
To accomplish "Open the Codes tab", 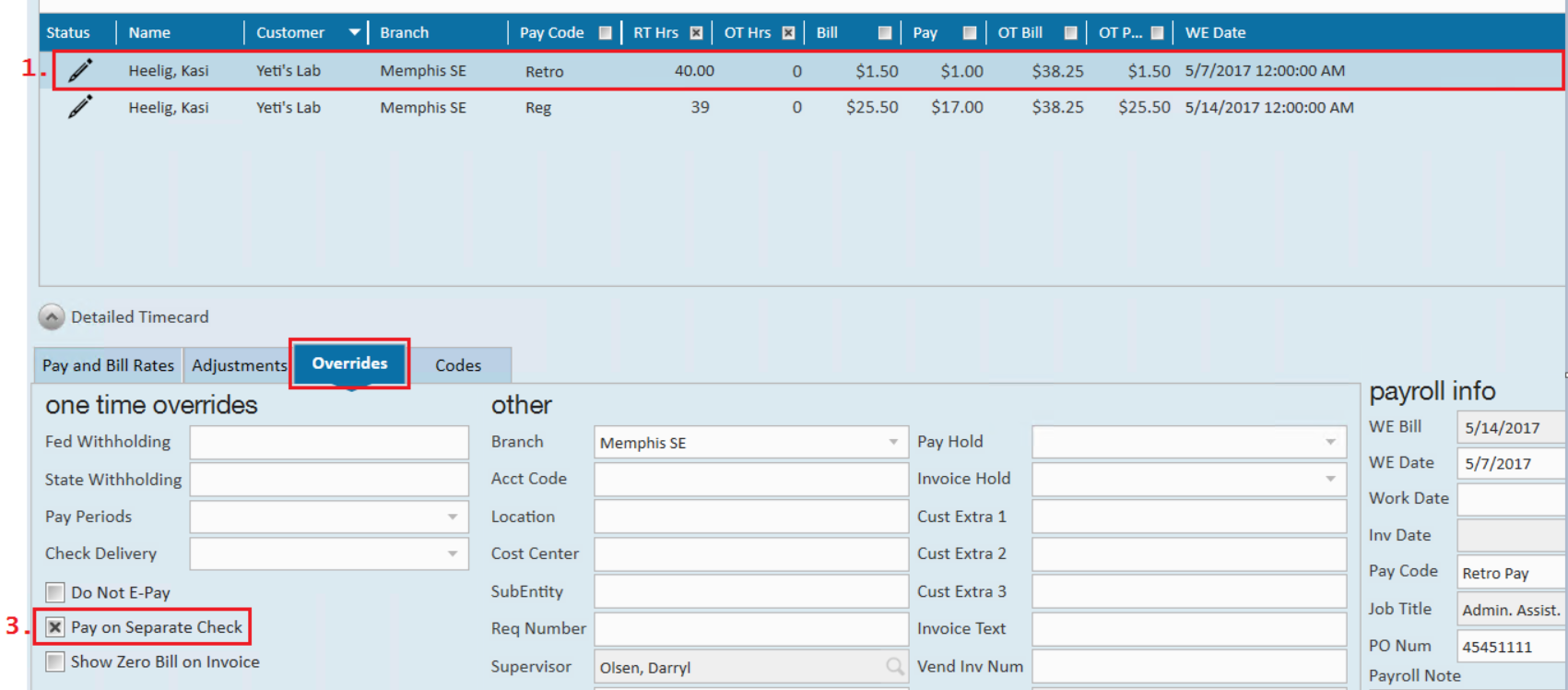I will click(458, 365).
